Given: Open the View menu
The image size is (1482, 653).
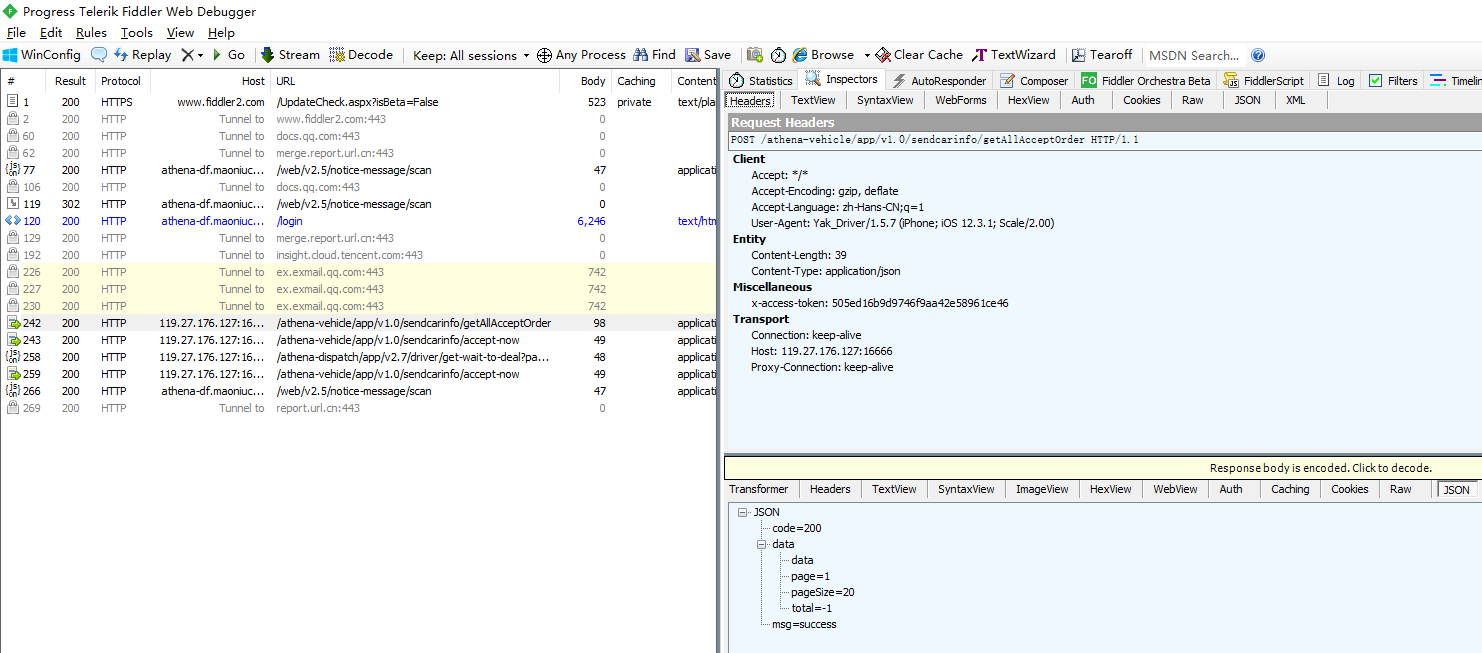Looking at the screenshot, I should [x=180, y=33].
